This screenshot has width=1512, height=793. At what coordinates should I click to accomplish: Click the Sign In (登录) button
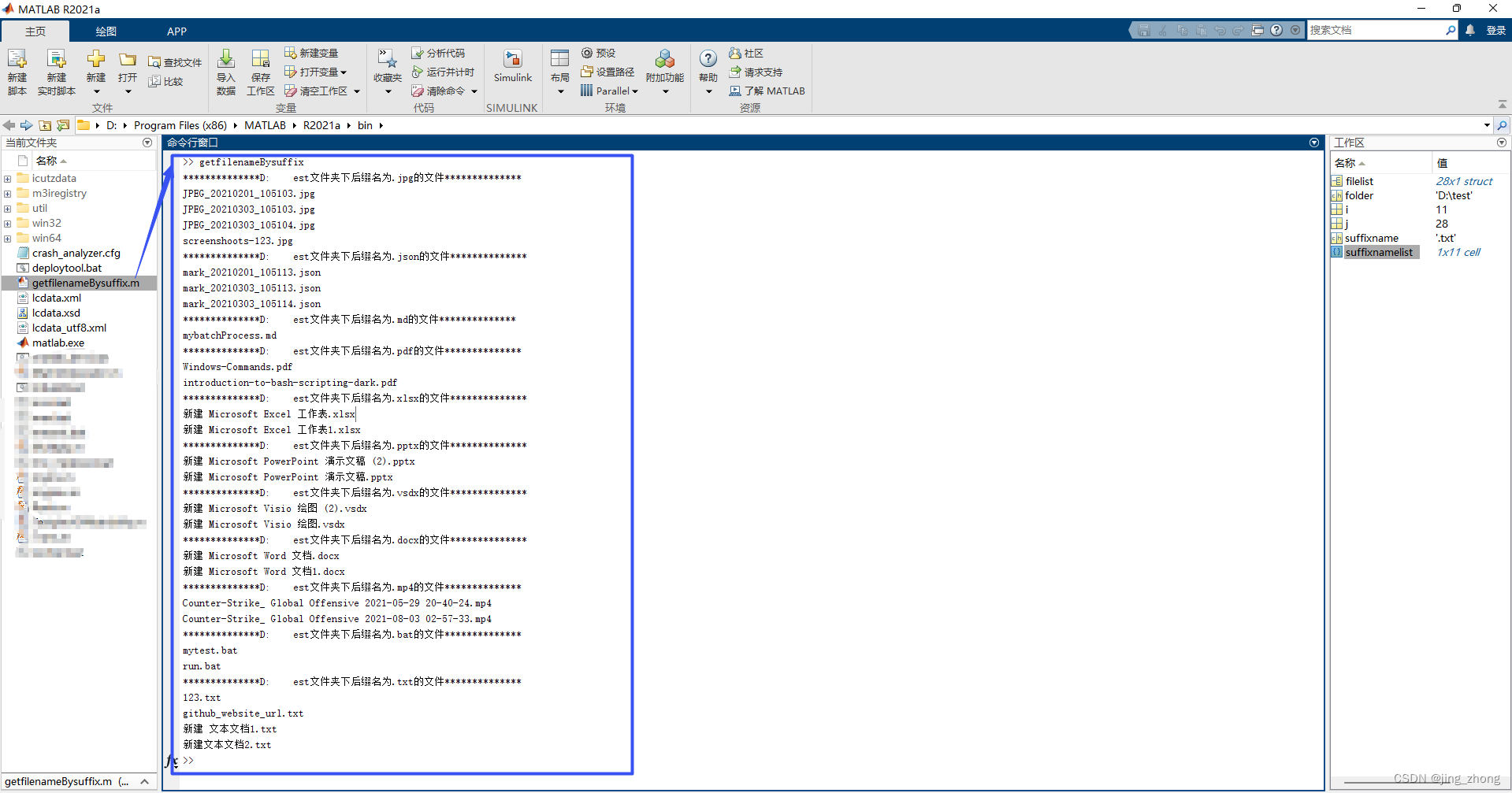point(1495,30)
